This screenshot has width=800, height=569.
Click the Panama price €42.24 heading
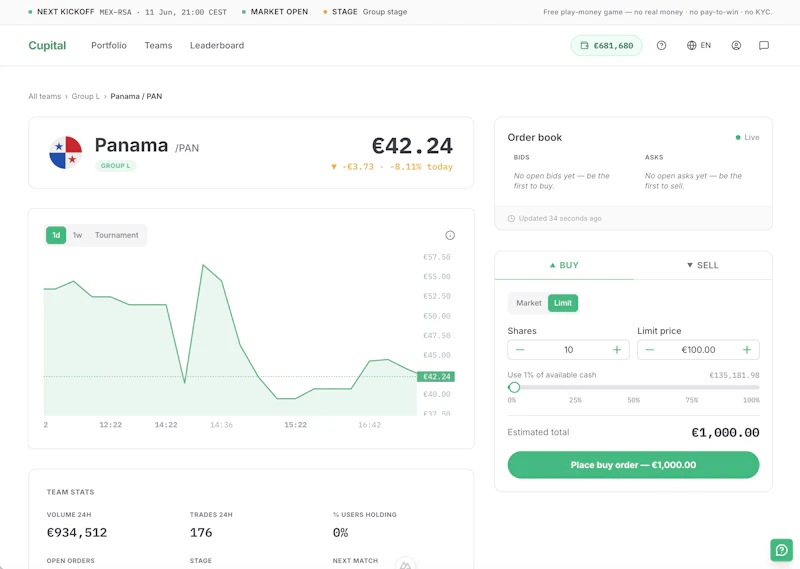(412, 146)
